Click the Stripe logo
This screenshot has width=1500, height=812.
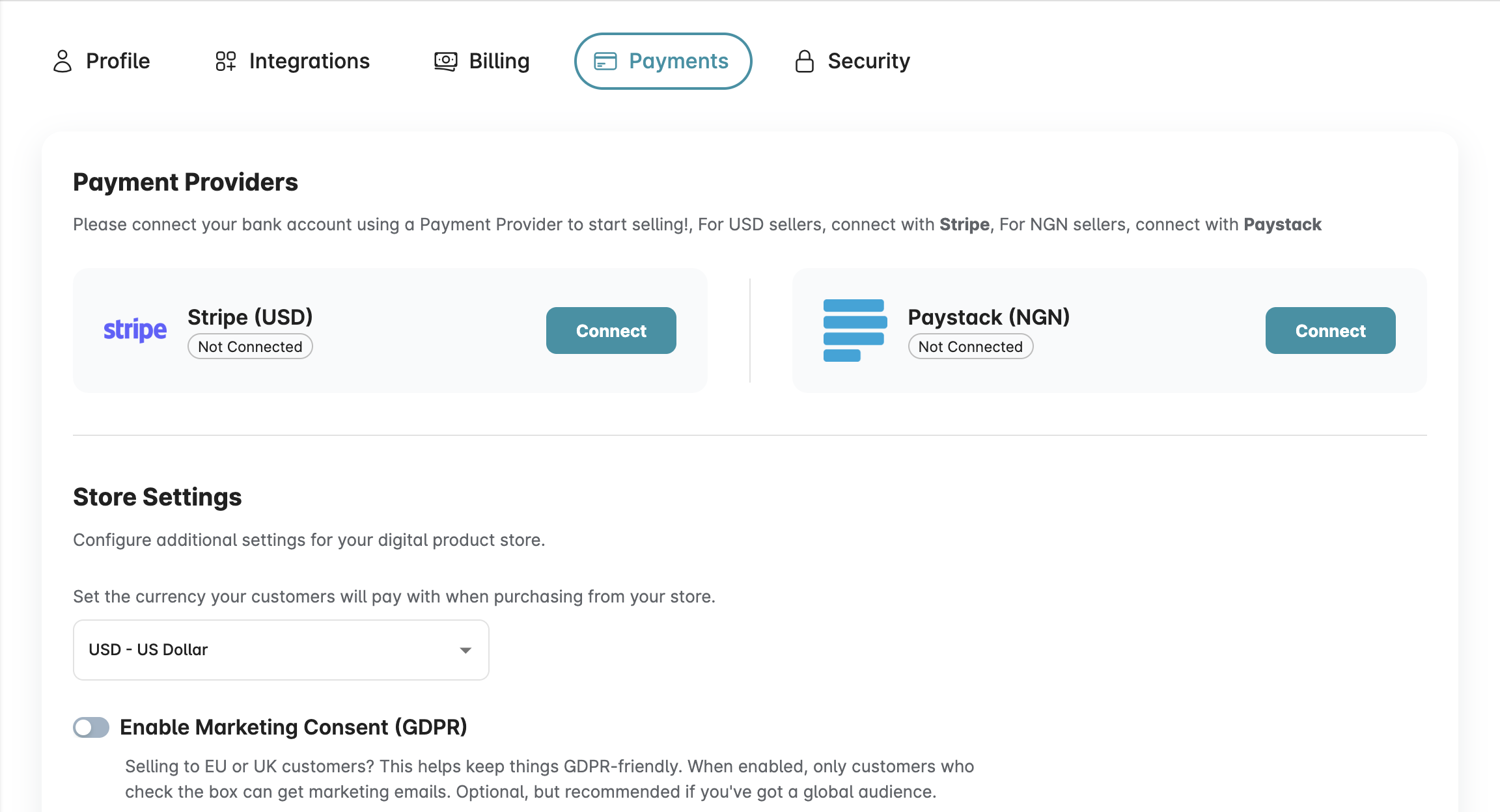pyautogui.click(x=135, y=330)
